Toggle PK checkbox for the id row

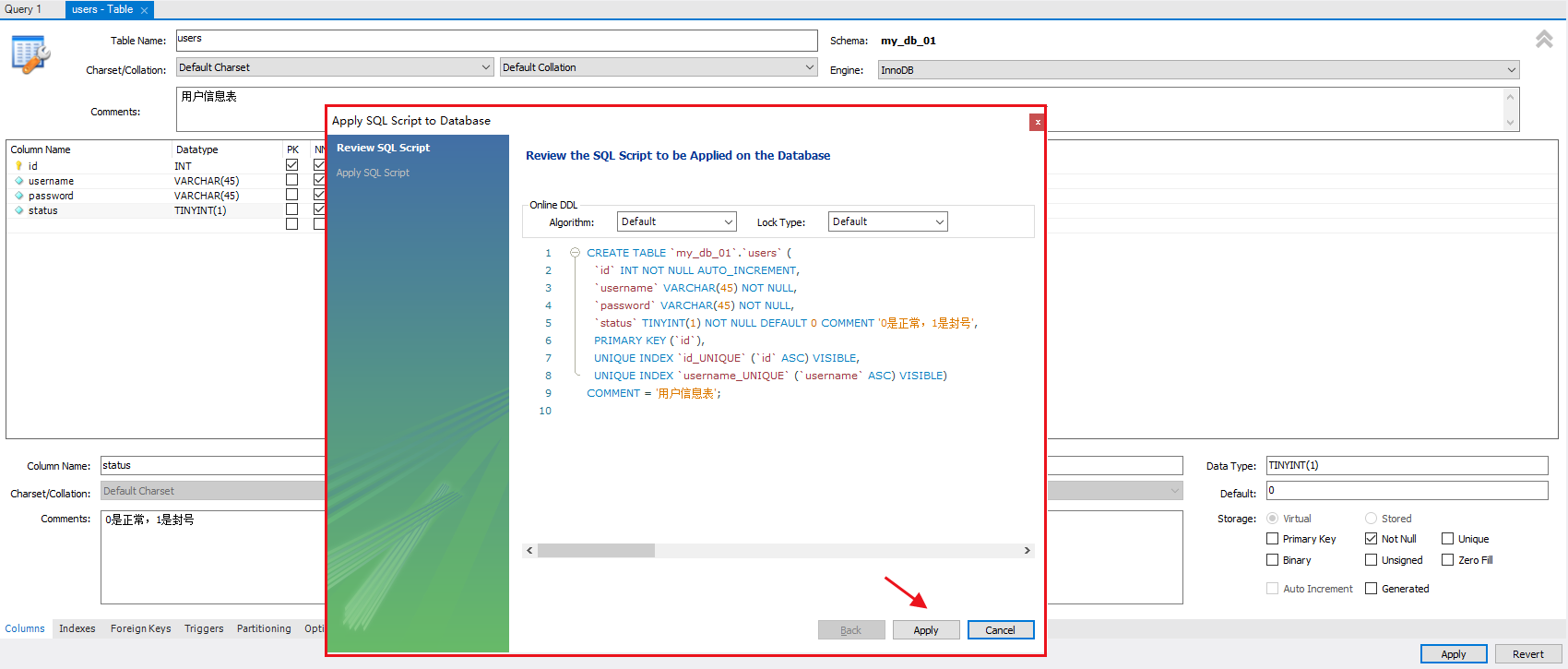[x=291, y=165]
